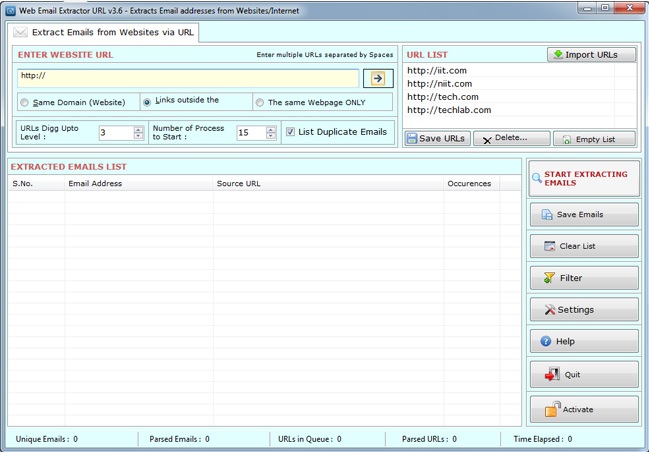Viewport: 649px width, 452px height.
Task: Open the Help button
Action: [x=584, y=342]
